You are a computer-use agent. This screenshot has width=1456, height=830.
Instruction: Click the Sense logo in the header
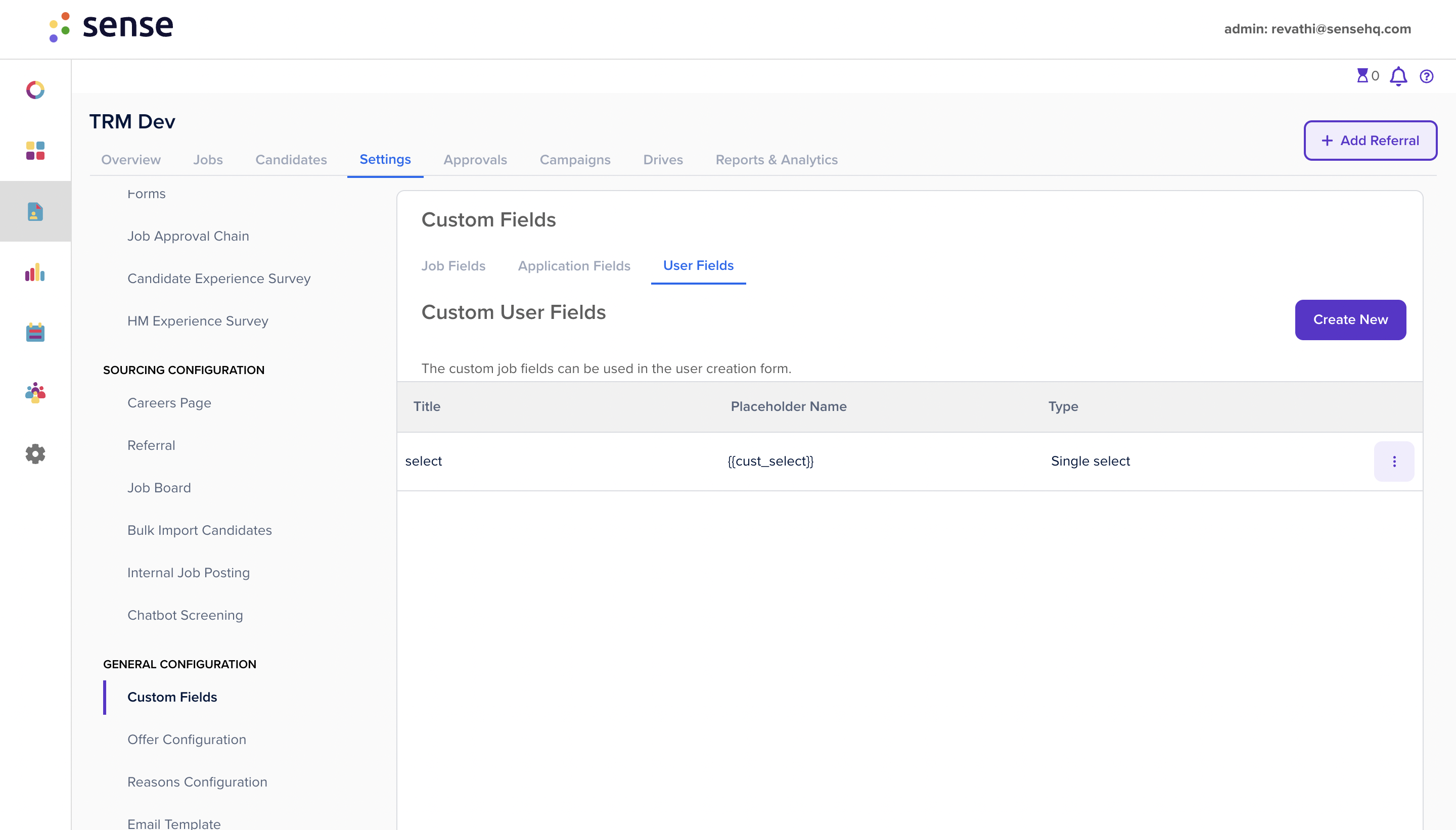111,27
